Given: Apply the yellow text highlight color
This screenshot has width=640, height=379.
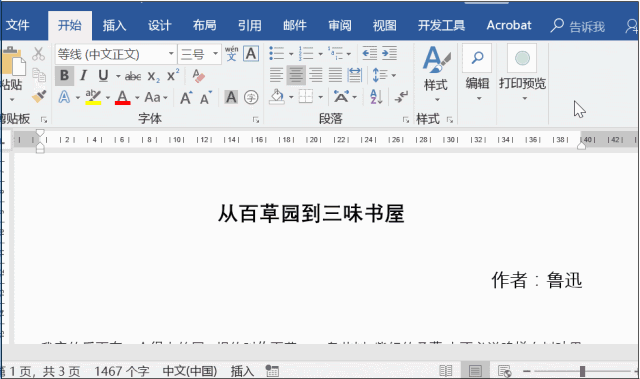Looking at the screenshot, I should click(93, 97).
